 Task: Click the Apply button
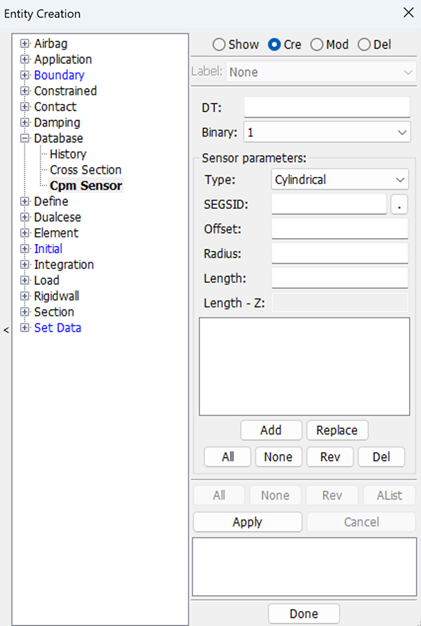click(x=247, y=522)
